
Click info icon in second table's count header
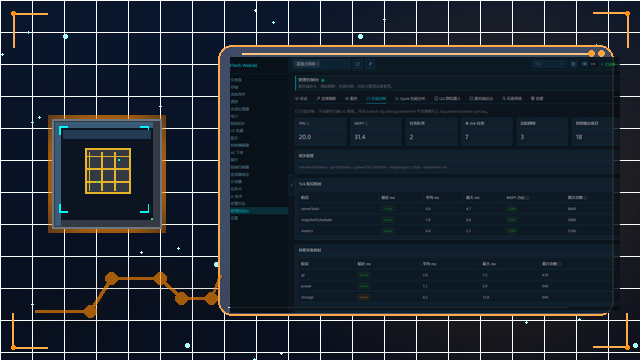point(560,264)
